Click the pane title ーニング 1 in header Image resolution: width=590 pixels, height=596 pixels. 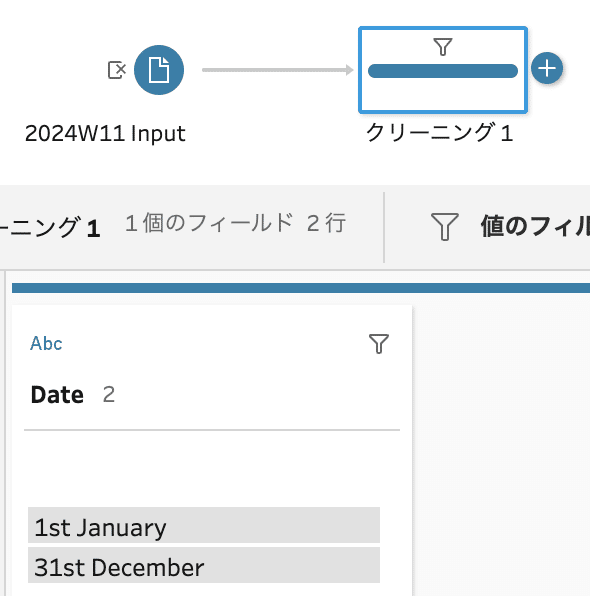pyautogui.click(x=50, y=227)
